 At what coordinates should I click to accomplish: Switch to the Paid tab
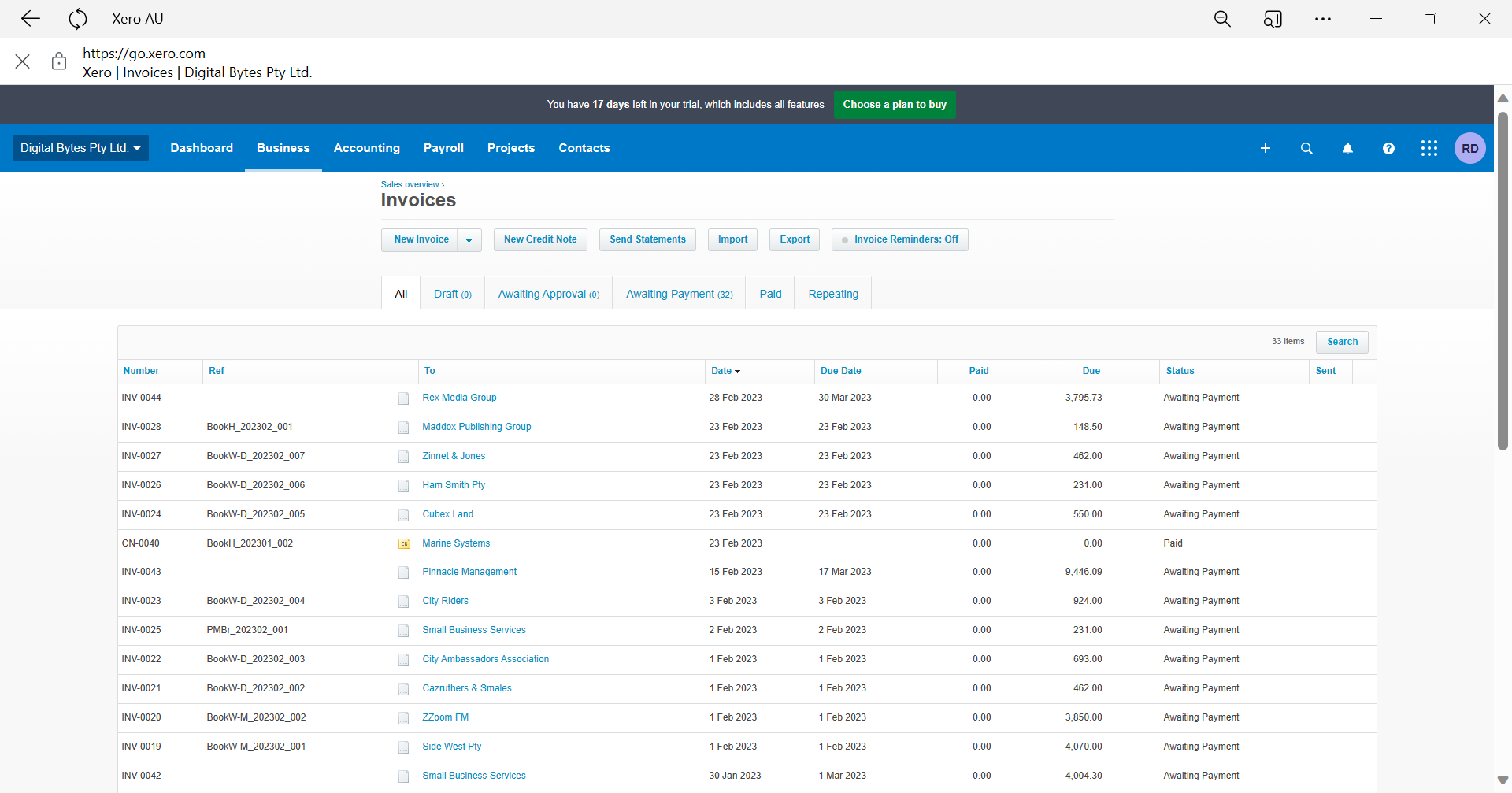pyautogui.click(x=770, y=294)
